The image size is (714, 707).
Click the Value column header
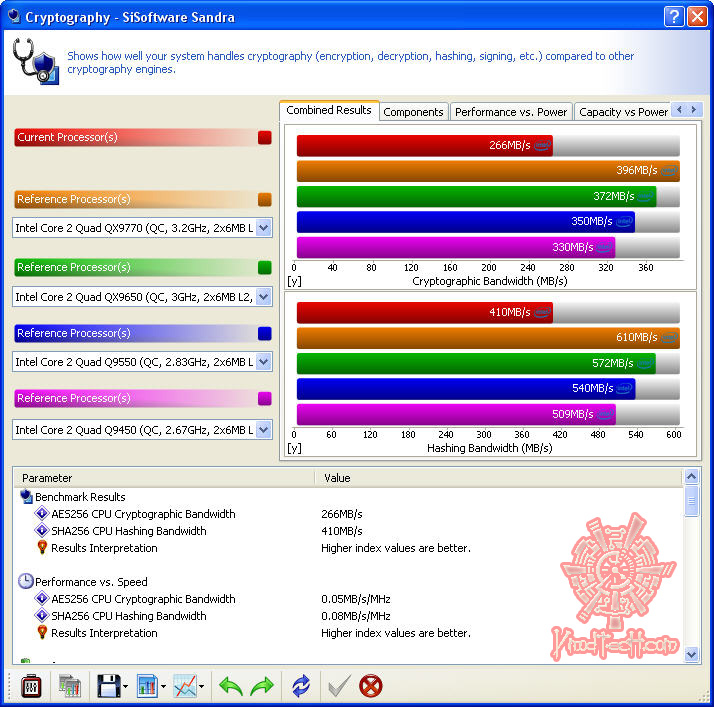coord(499,478)
